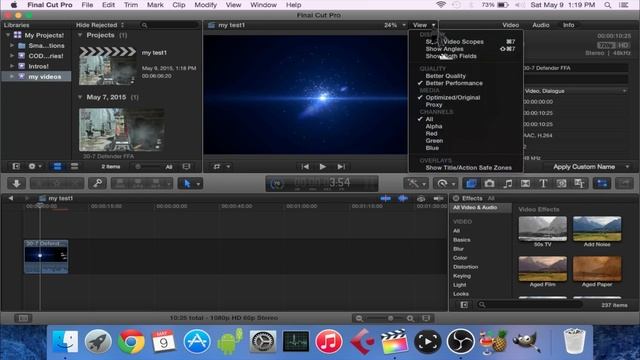Image resolution: width=640 pixels, height=360 pixels.
Task: Expand the Intros! library
Action: pos(12,66)
